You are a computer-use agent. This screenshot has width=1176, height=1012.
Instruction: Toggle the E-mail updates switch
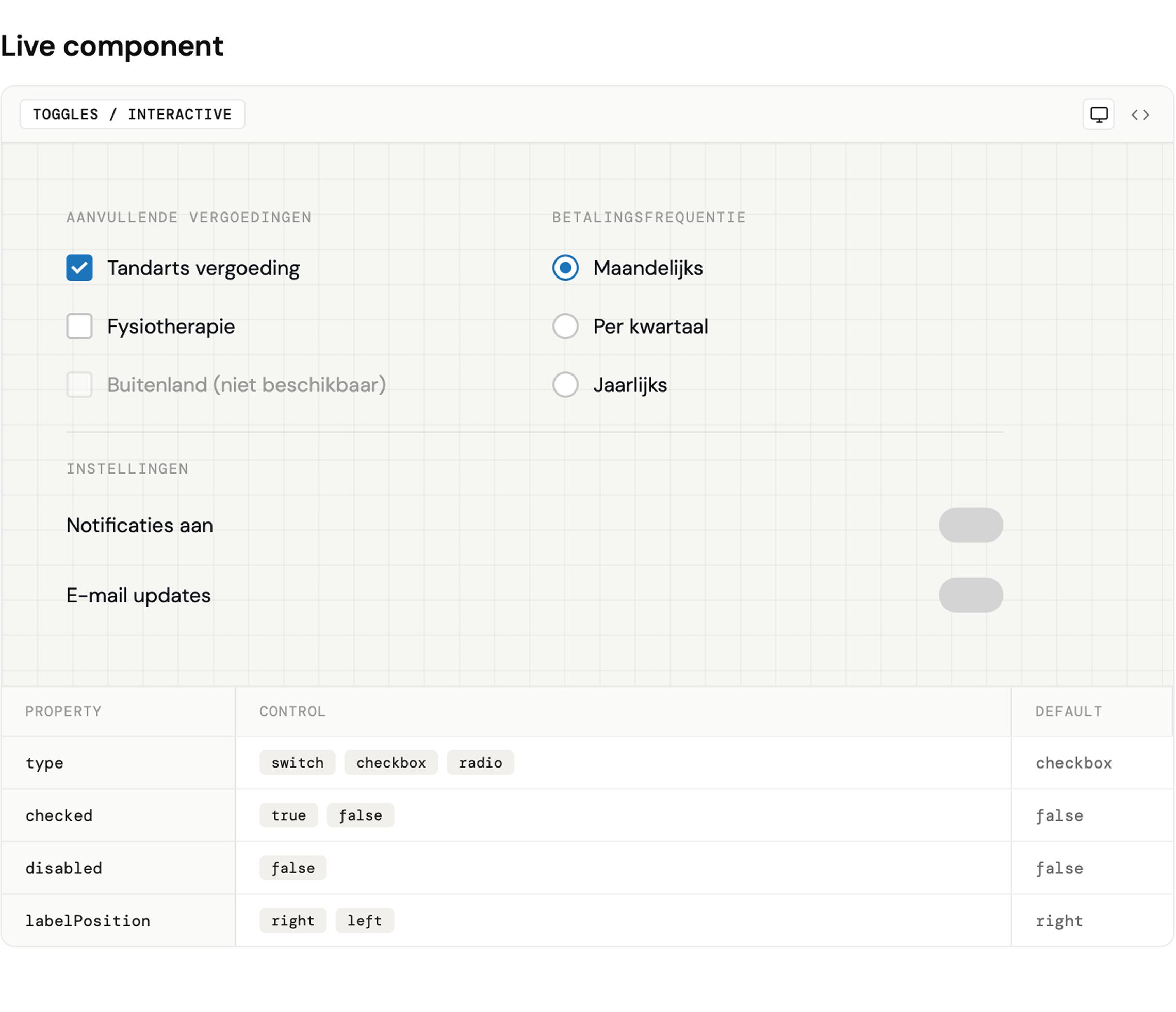coord(971,595)
